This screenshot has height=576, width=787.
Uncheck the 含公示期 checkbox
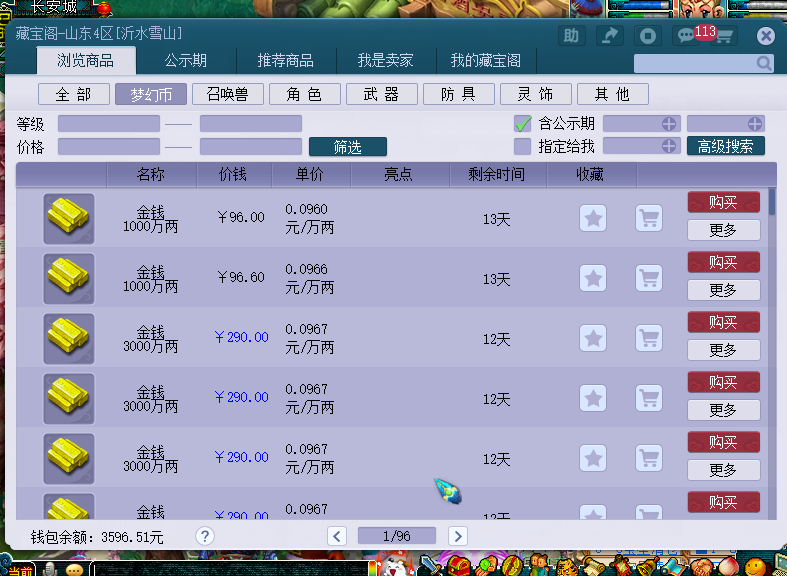(522, 124)
